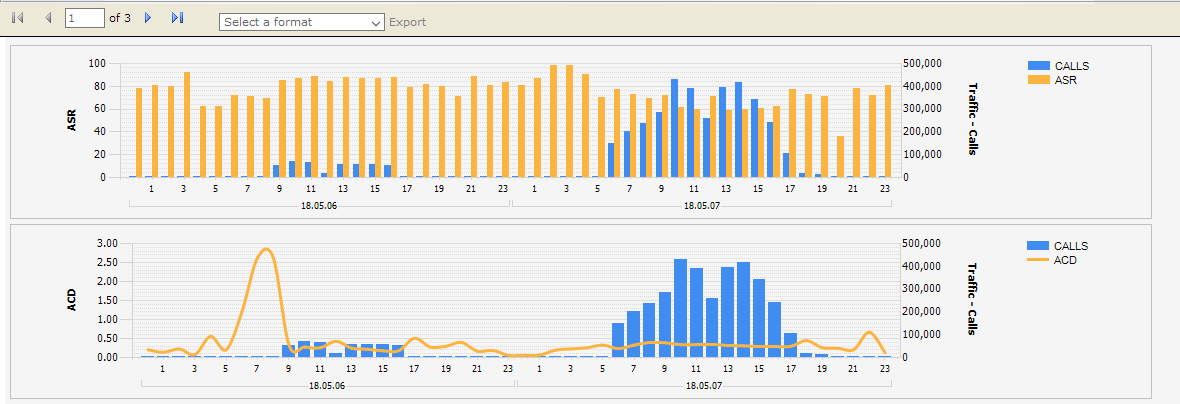
Task: Open the Select a format dropdown
Action: pyautogui.click(x=301, y=22)
